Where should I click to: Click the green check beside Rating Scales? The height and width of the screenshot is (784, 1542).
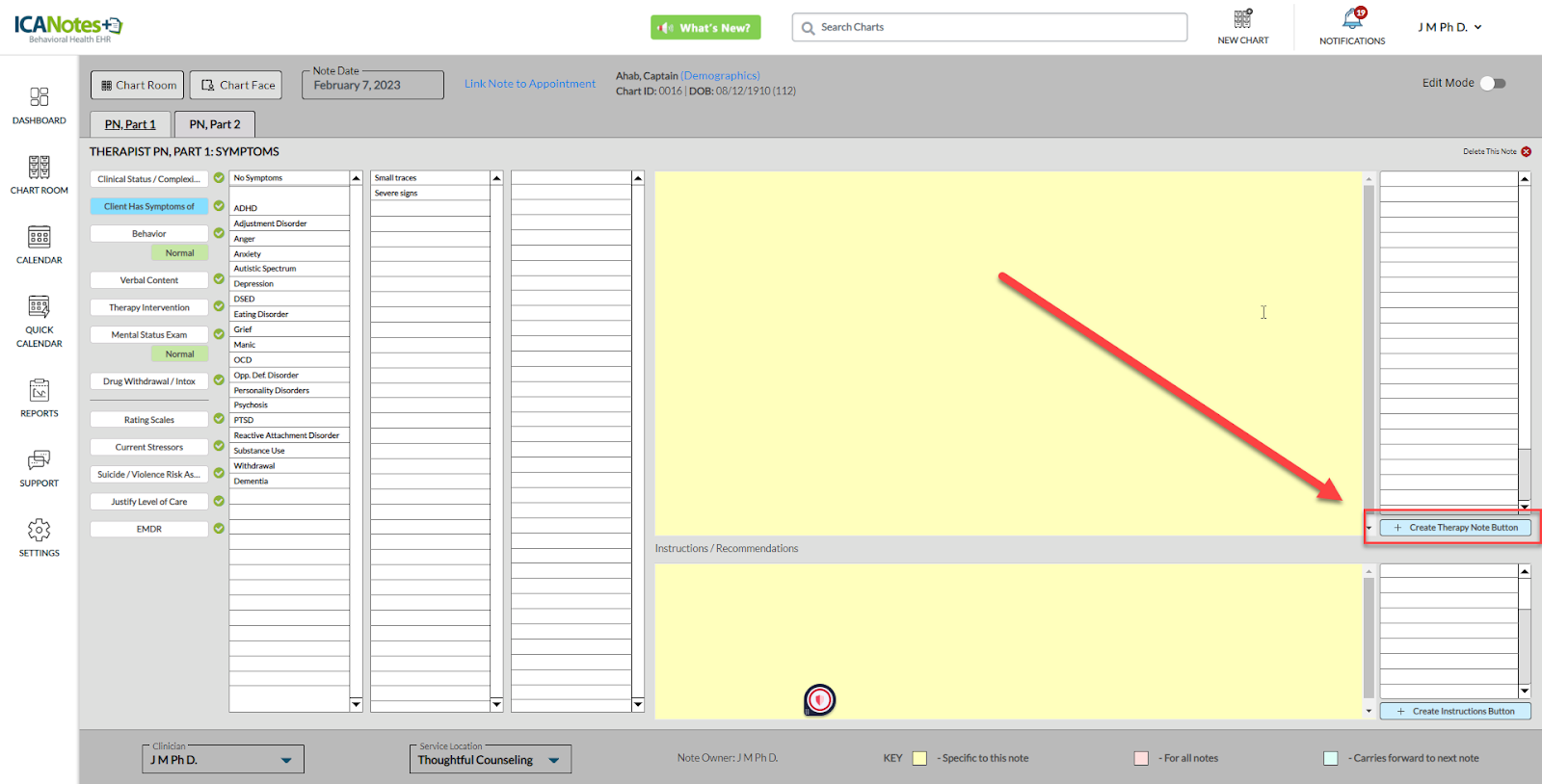pyautogui.click(x=219, y=419)
